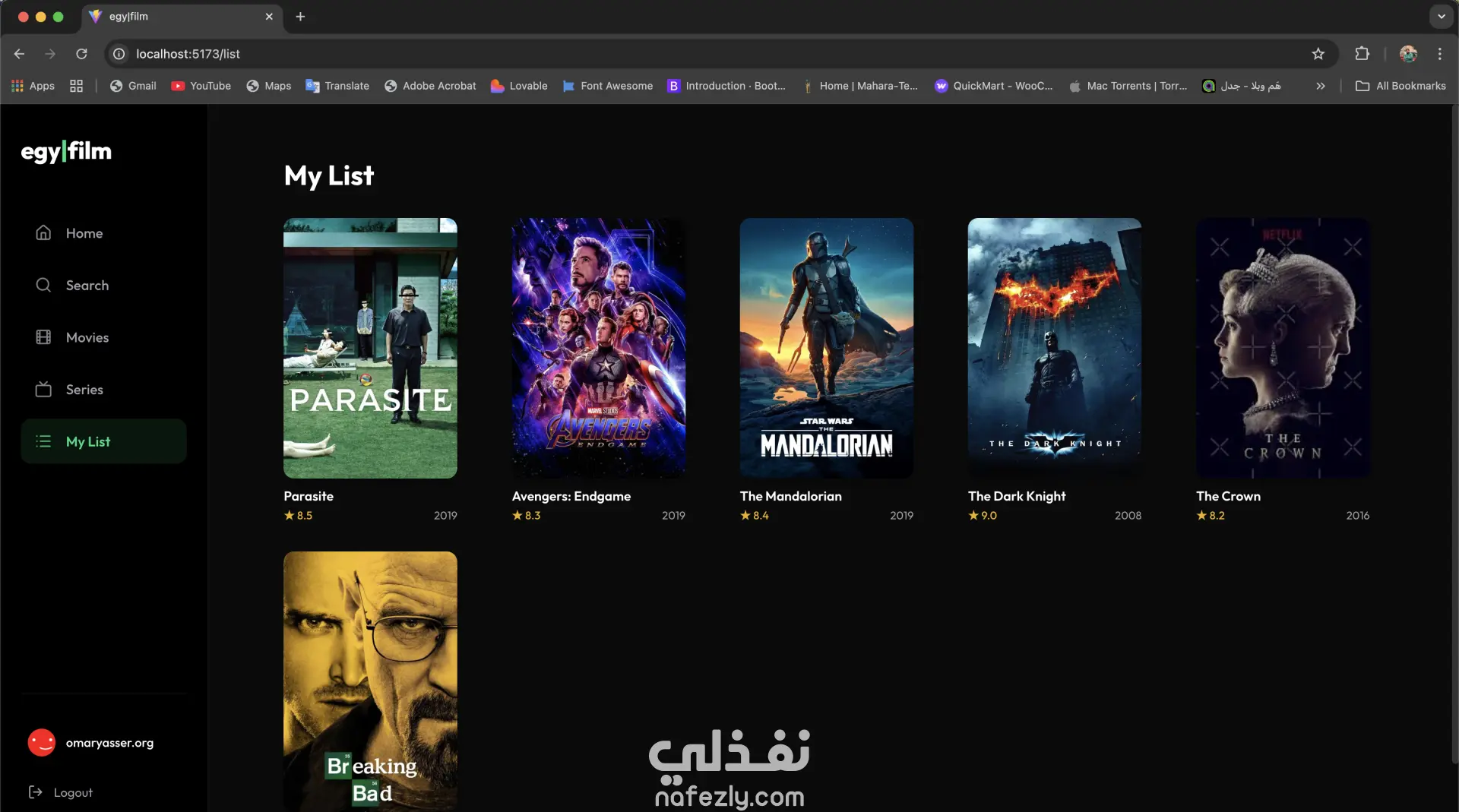Click the Parasite title text
This screenshot has height=812, width=1459.
(x=309, y=496)
